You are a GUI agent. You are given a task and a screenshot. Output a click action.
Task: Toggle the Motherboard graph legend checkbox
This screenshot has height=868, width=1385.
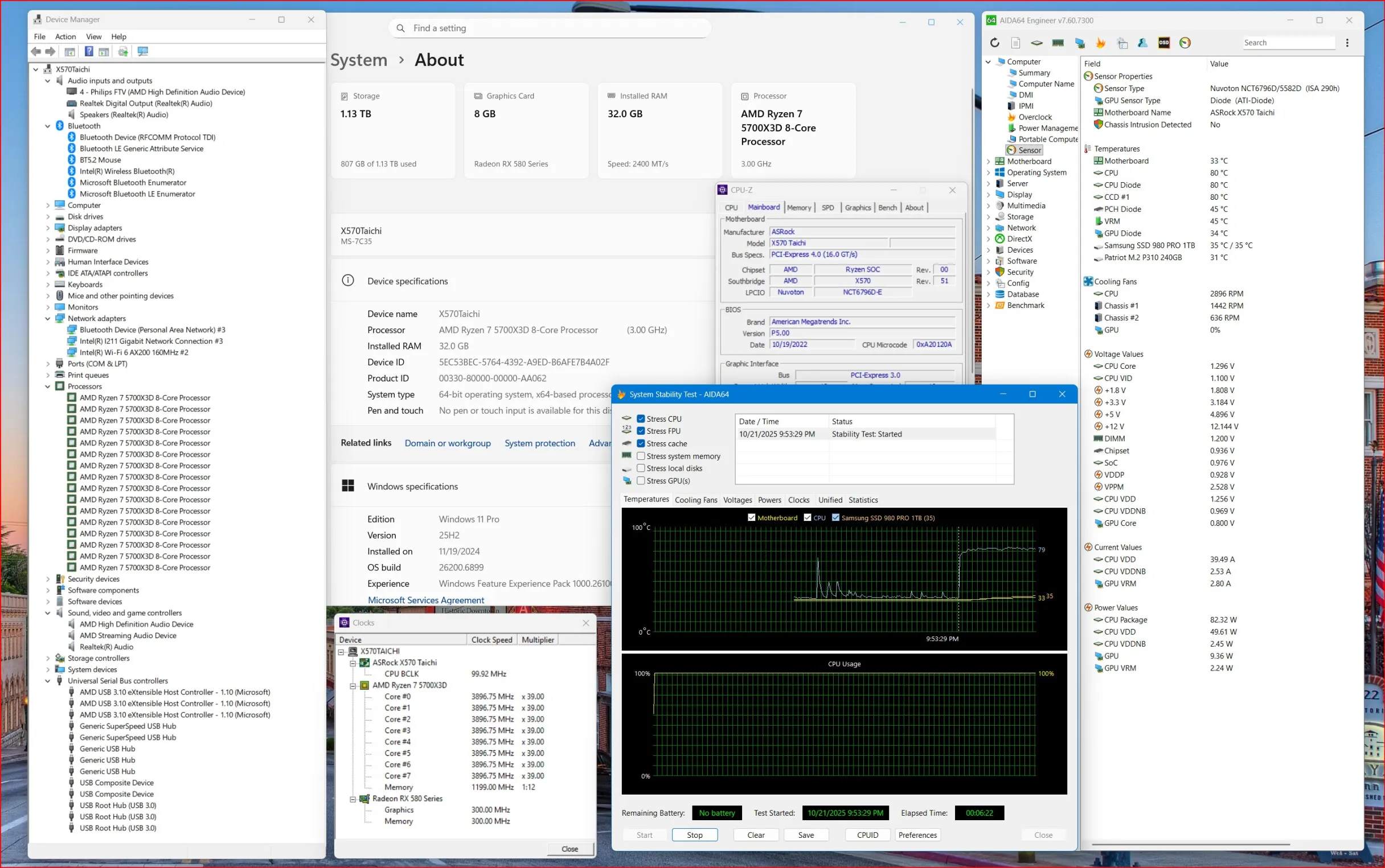pos(751,518)
